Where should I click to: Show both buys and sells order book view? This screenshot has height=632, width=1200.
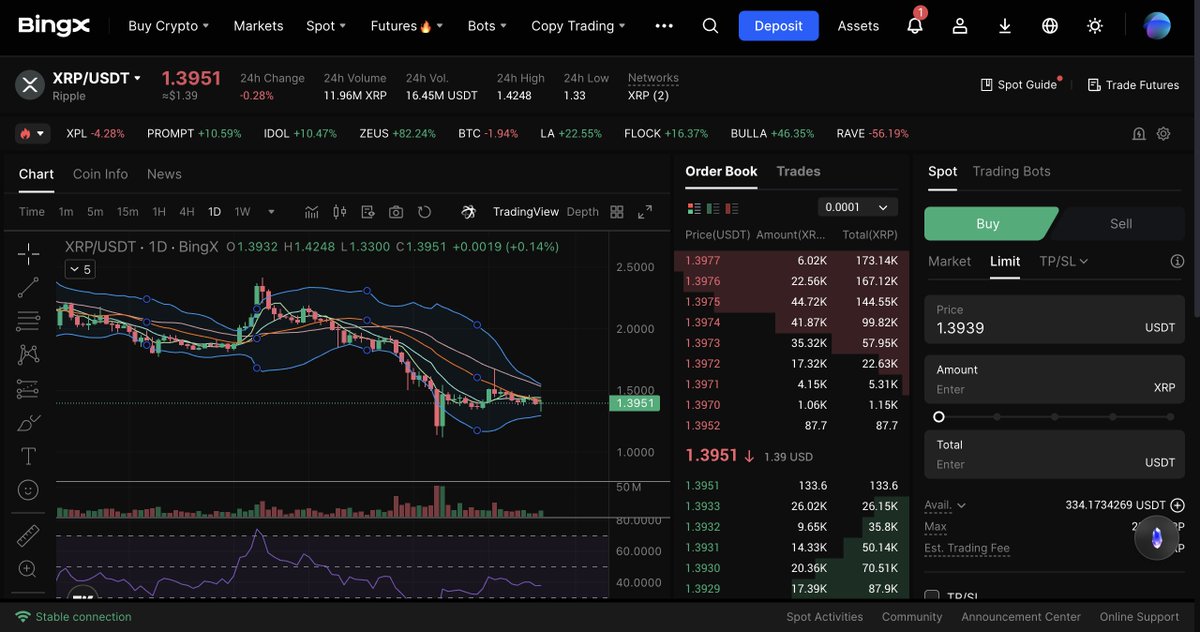tap(693, 208)
